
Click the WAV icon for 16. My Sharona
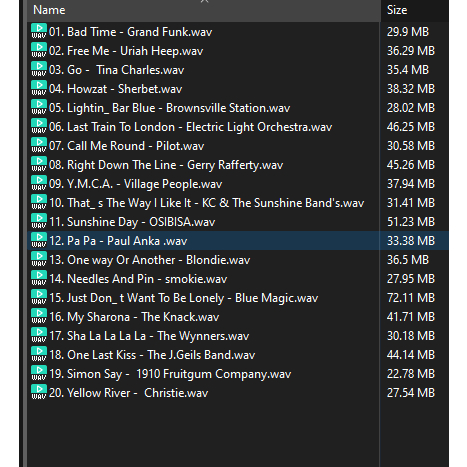(39, 316)
